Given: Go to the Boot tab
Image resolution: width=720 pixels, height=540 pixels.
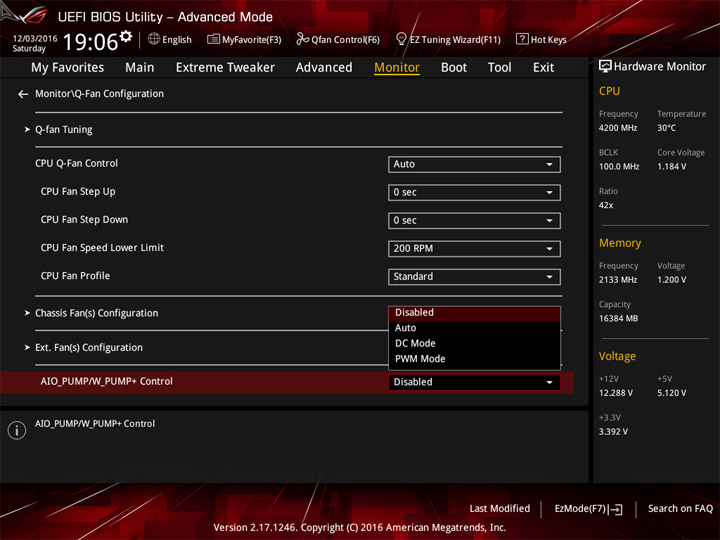Looking at the screenshot, I should (454, 68).
